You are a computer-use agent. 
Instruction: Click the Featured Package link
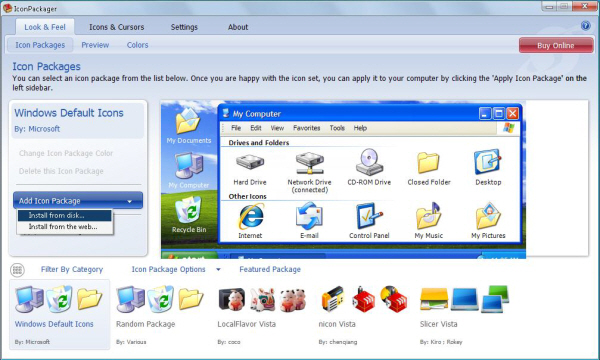point(270,269)
